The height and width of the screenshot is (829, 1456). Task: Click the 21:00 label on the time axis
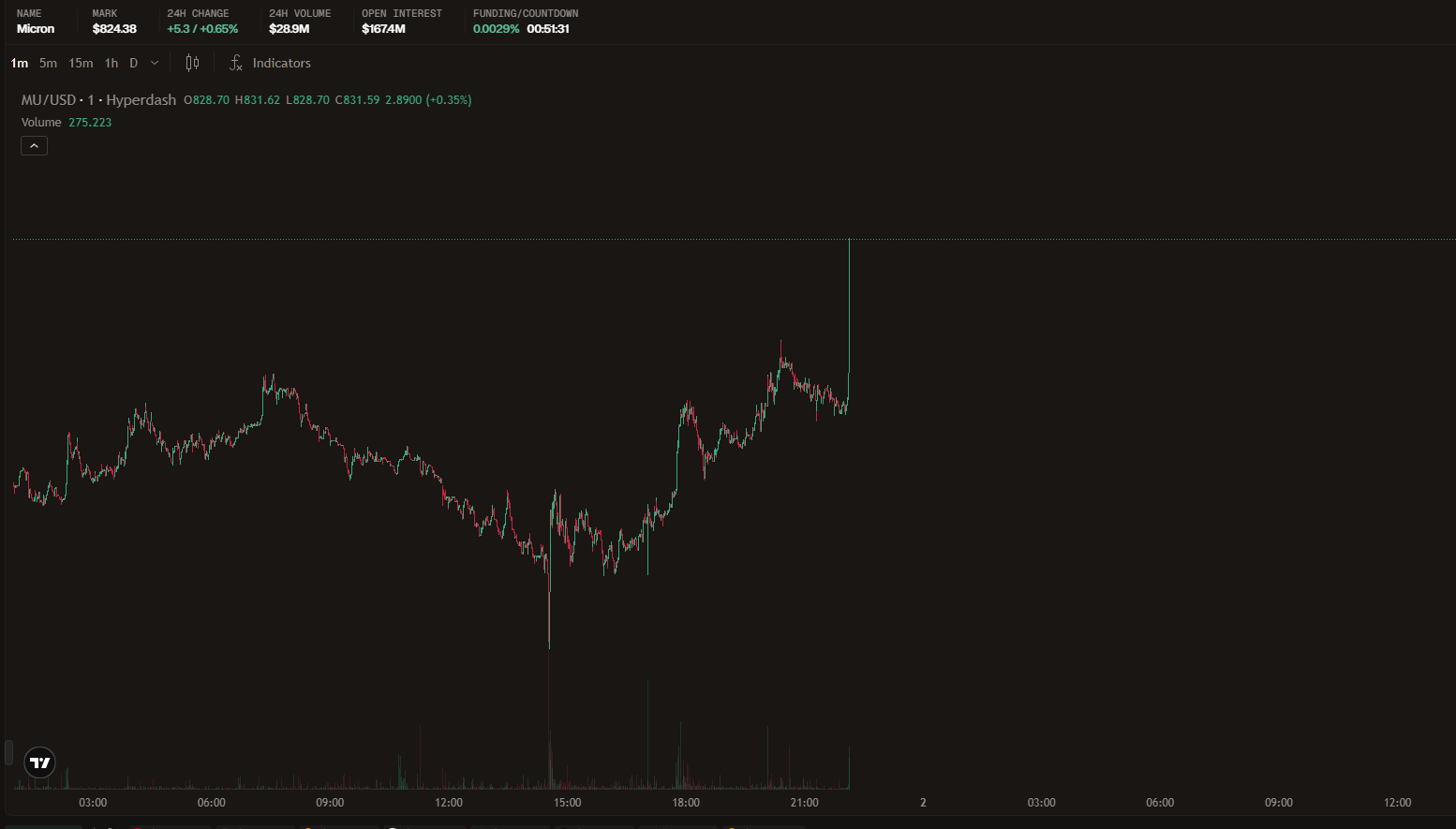pyautogui.click(x=804, y=803)
